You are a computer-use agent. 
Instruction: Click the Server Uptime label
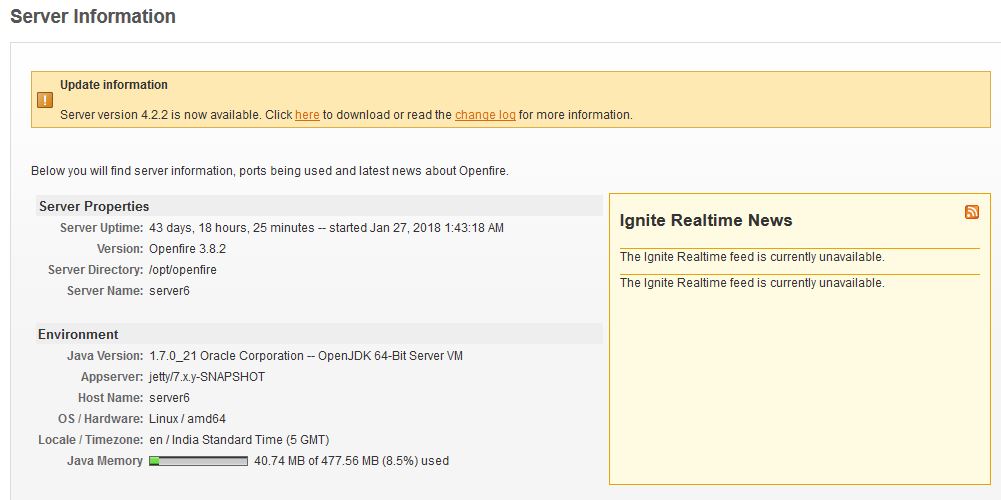tap(102, 227)
